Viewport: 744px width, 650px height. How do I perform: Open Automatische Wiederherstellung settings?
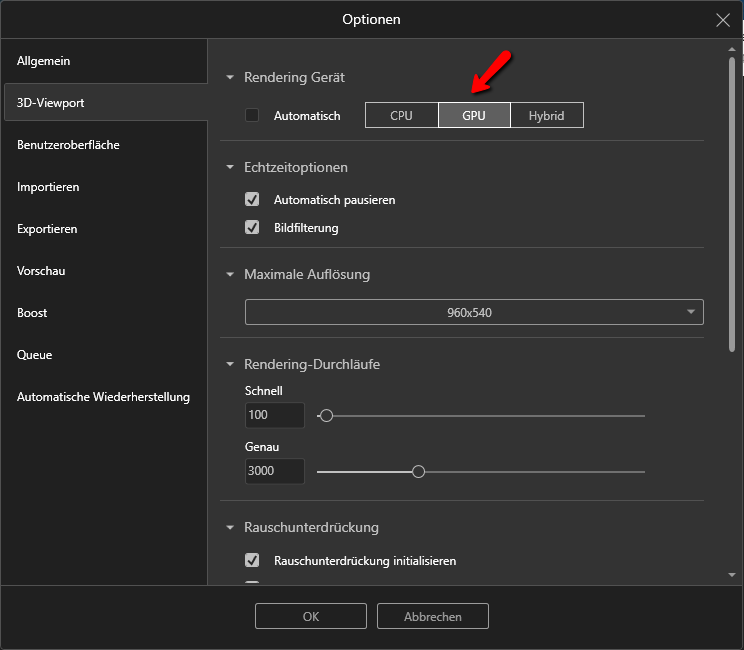click(103, 397)
